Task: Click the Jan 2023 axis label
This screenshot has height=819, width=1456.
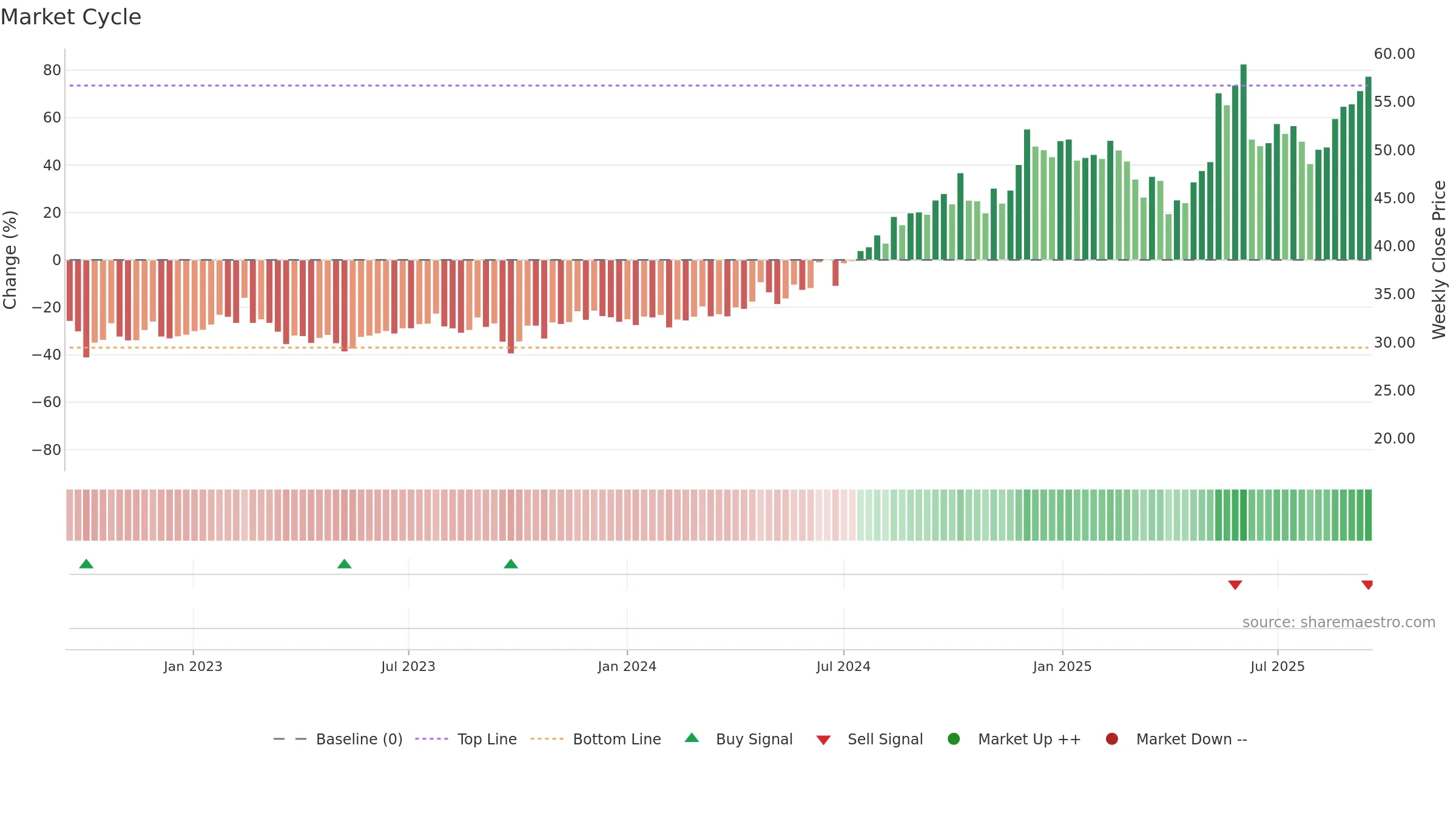Action: 193,667
